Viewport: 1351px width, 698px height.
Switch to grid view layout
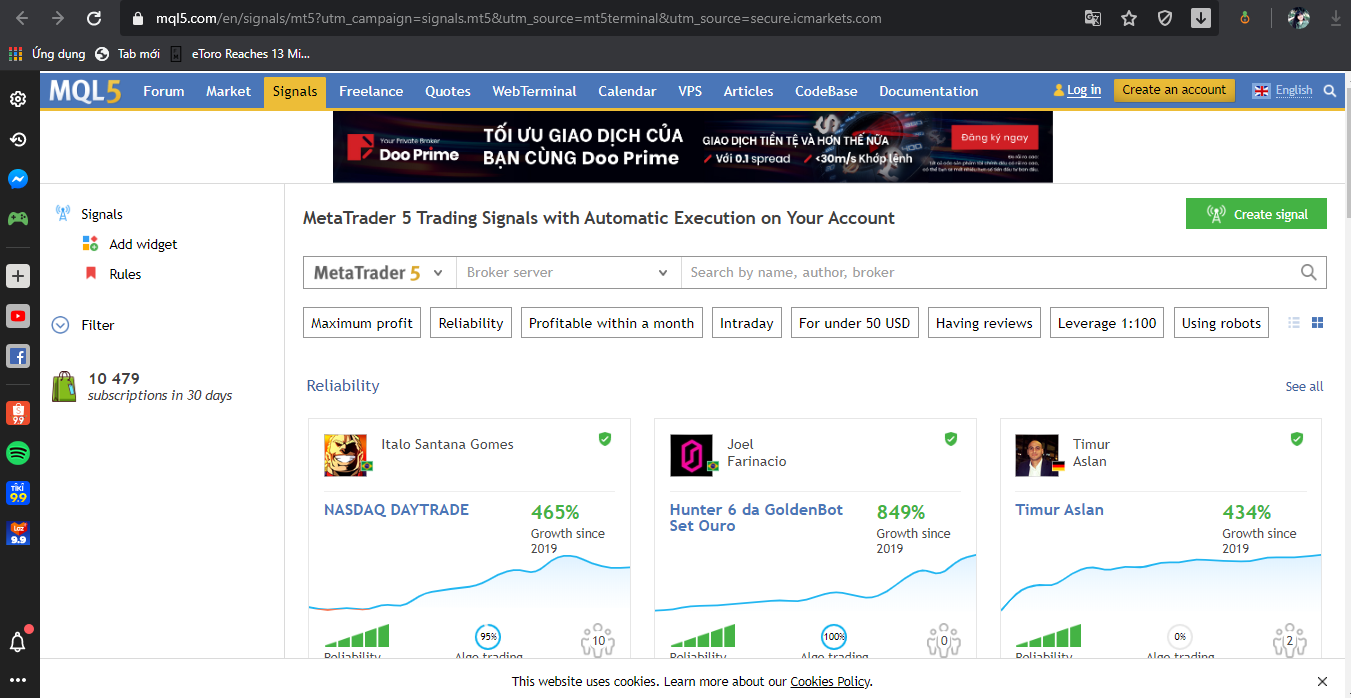[x=1317, y=323]
